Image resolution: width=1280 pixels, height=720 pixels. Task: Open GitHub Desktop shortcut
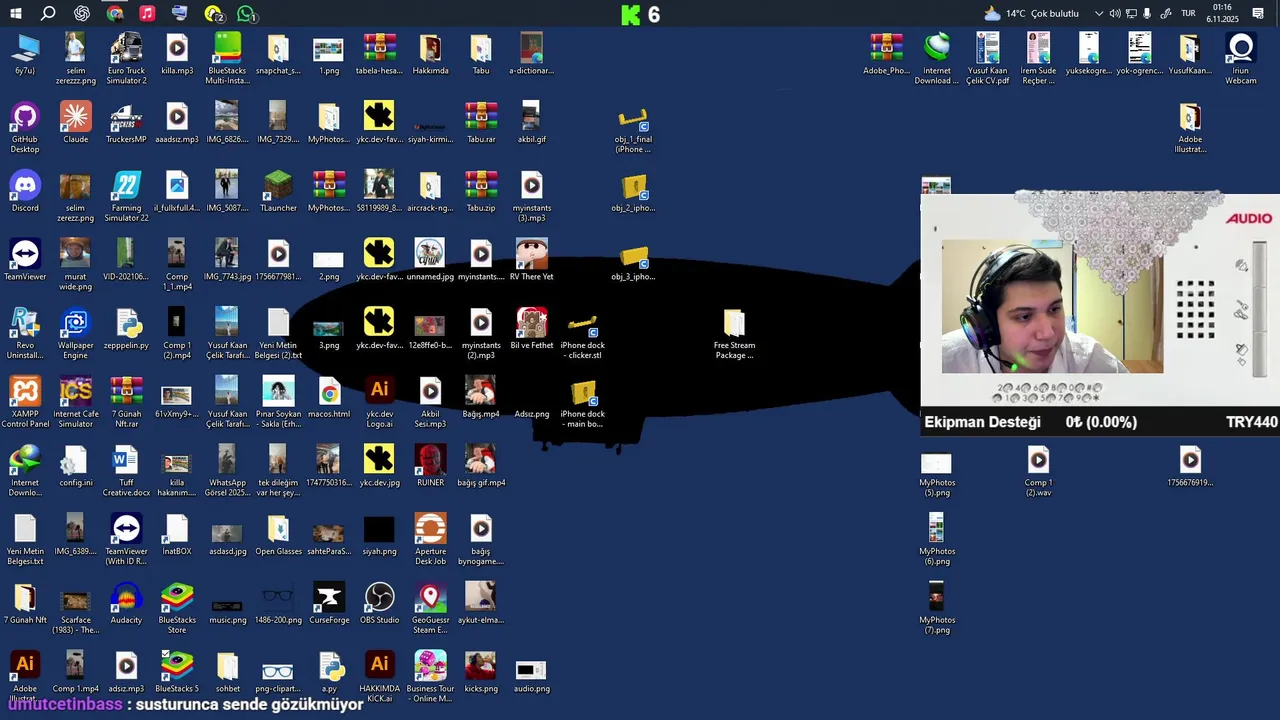coord(25,128)
